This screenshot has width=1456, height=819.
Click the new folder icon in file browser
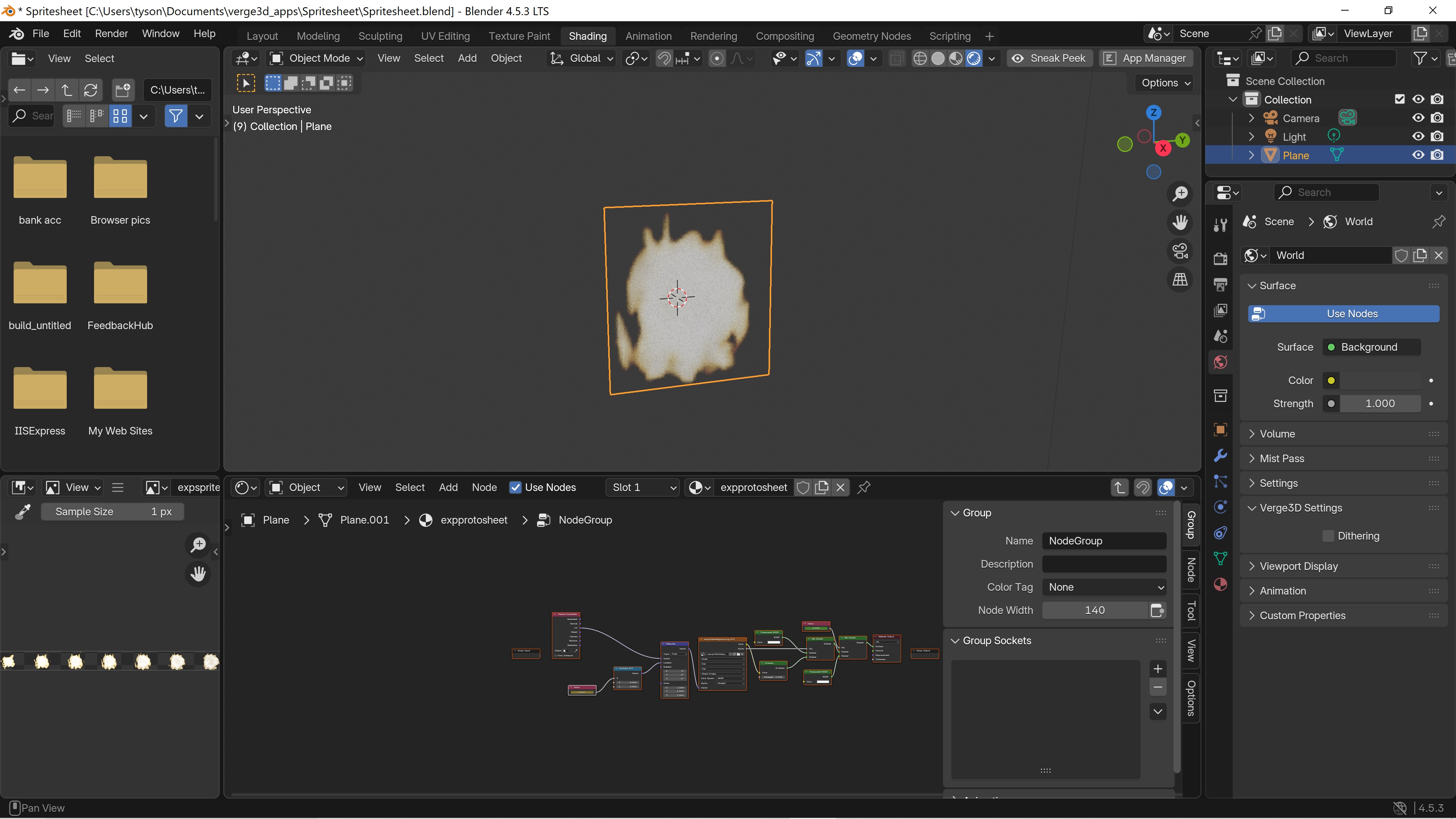(x=122, y=90)
